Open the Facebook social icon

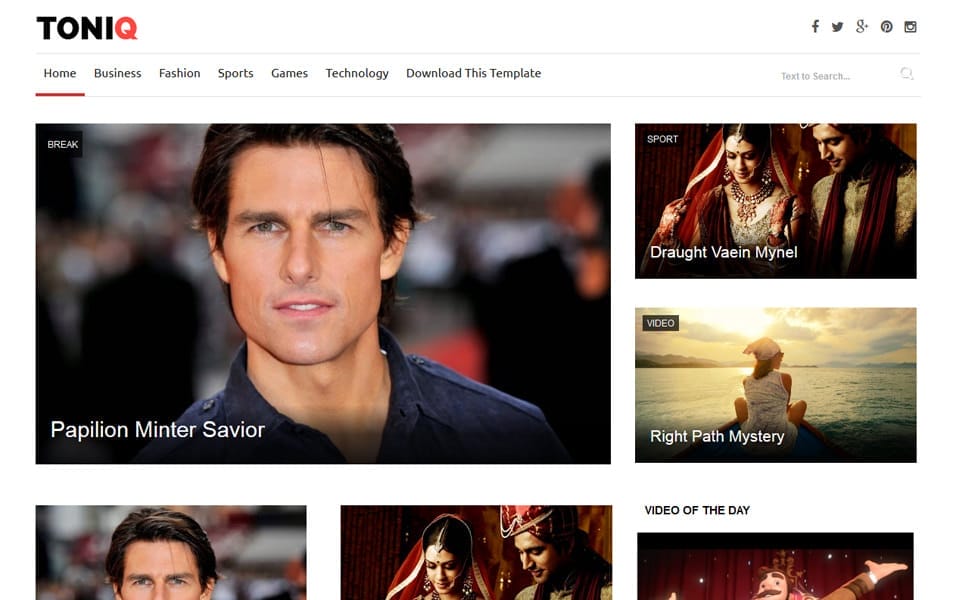pyautogui.click(x=815, y=27)
